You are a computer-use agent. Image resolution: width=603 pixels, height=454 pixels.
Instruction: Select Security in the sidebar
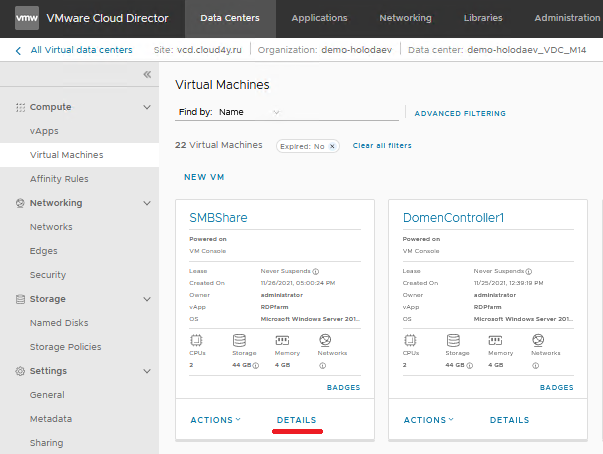click(48, 275)
